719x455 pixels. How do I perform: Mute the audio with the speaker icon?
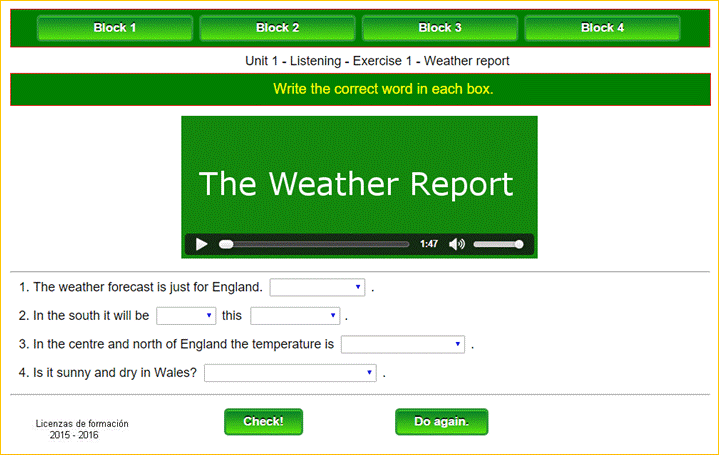click(x=457, y=244)
